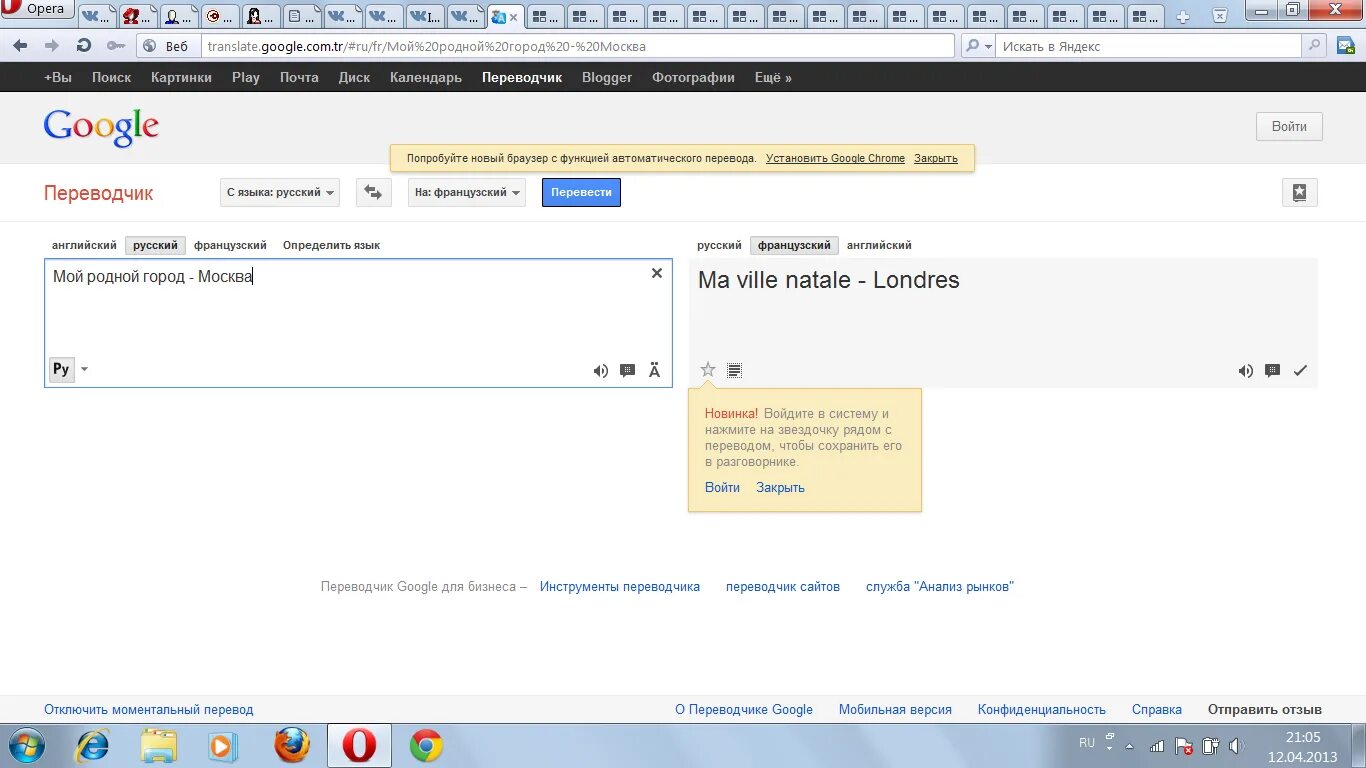The height and width of the screenshot is (768, 1366).
Task: Dismiss the yellow tooltip with Закрыть
Action: (x=780, y=488)
